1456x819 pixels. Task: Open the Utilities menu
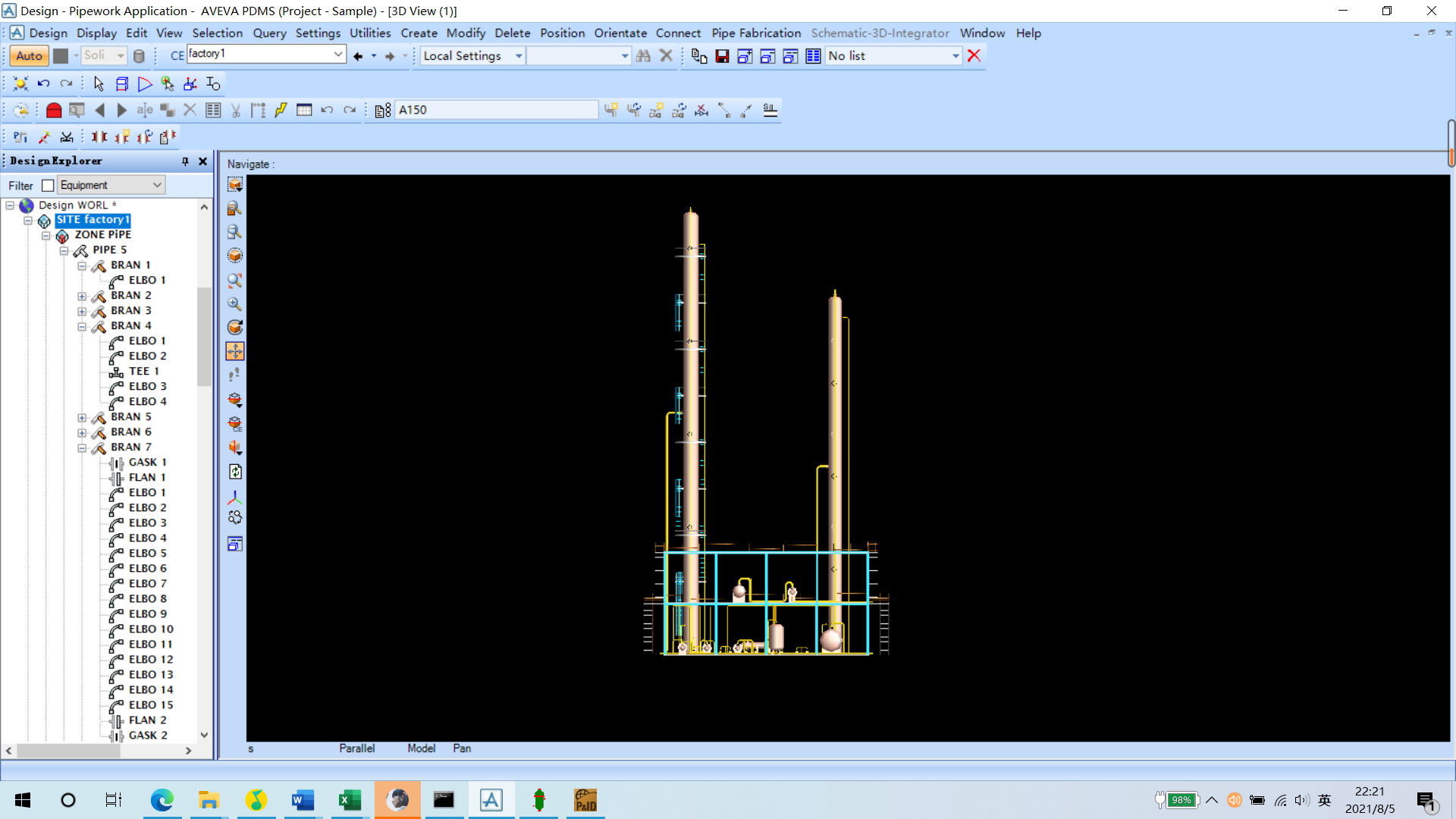[370, 33]
